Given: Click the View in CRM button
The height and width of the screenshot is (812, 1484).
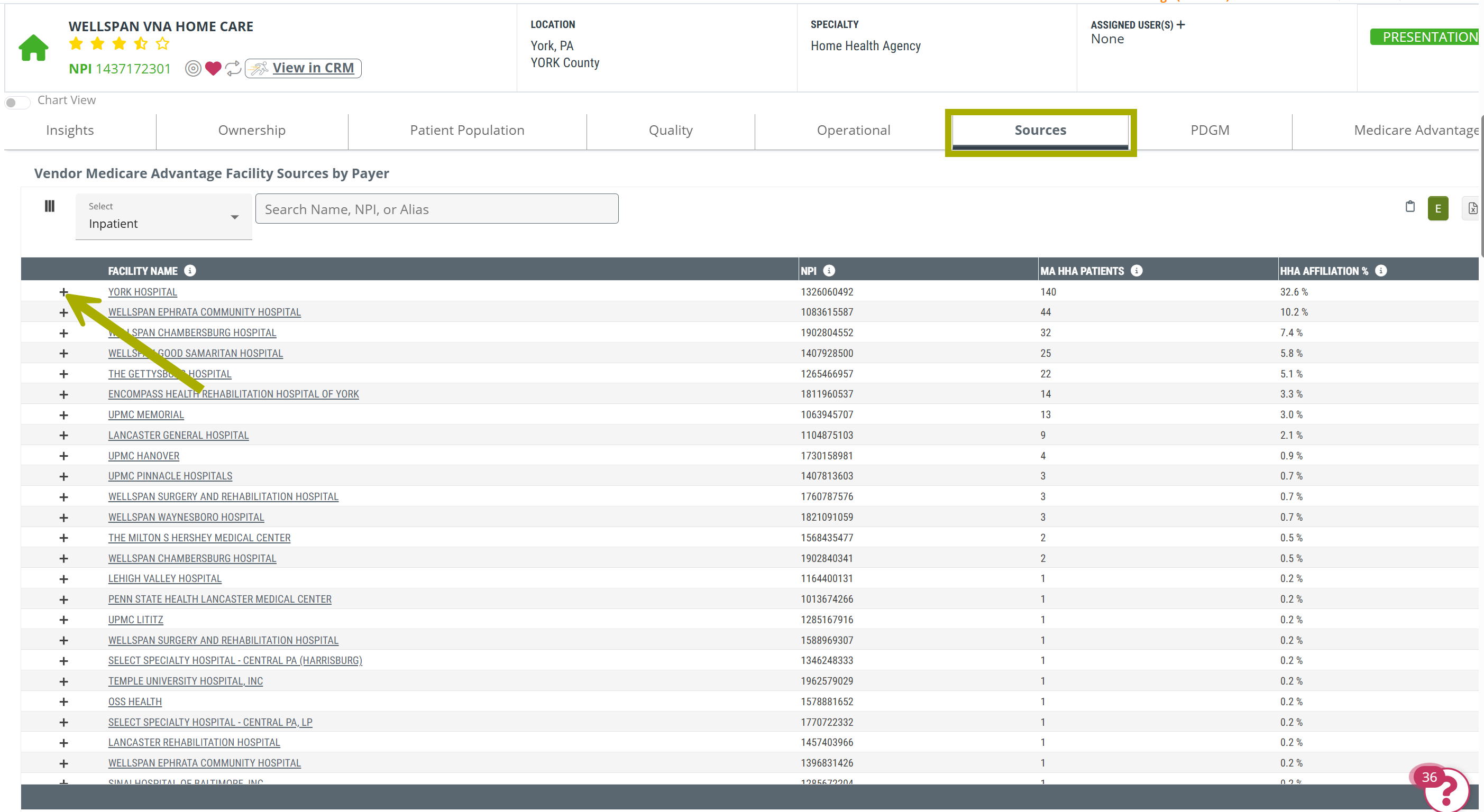Looking at the screenshot, I should coord(303,68).
